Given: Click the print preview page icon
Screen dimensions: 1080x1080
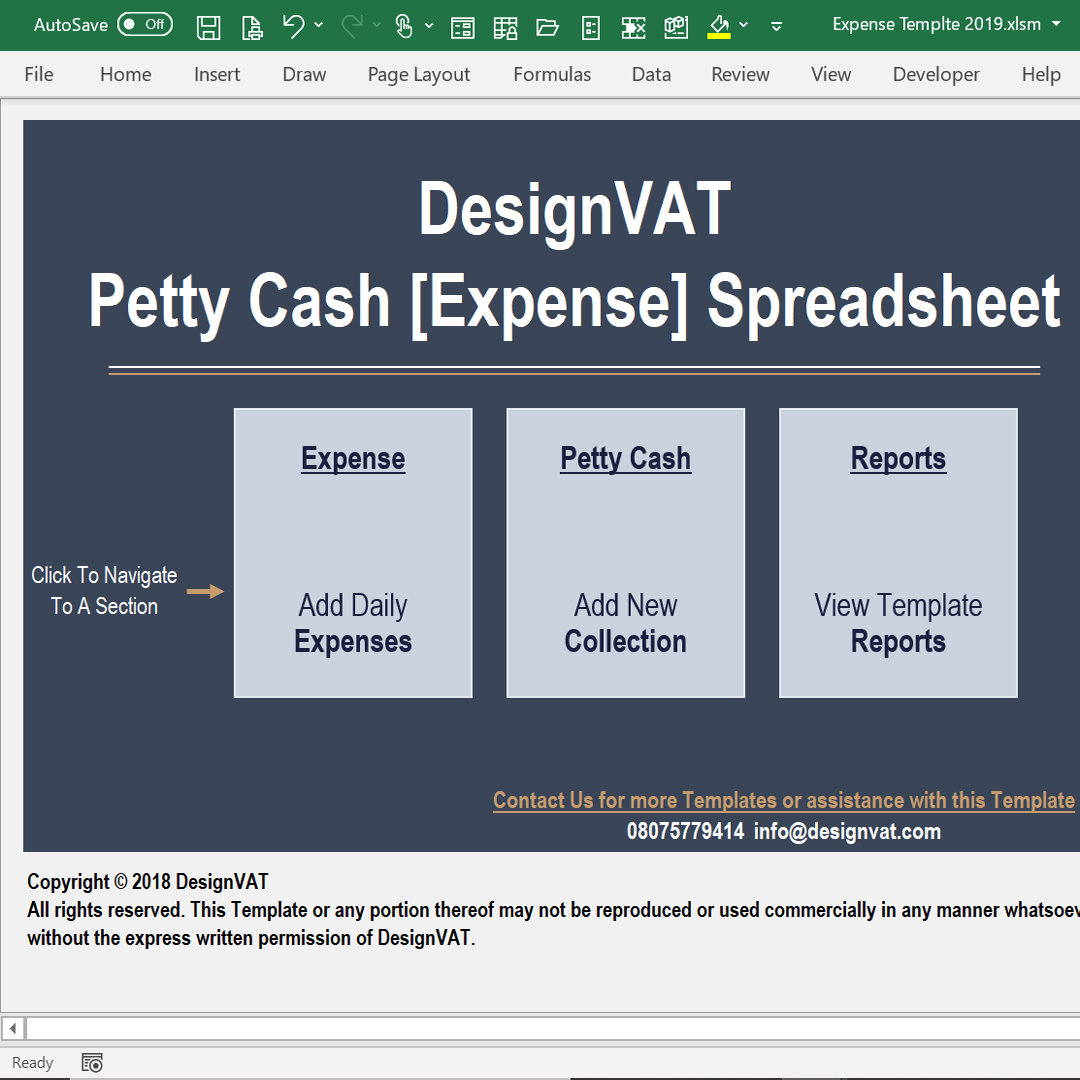Looking at the screenshot, I should [x=254, y=27].
